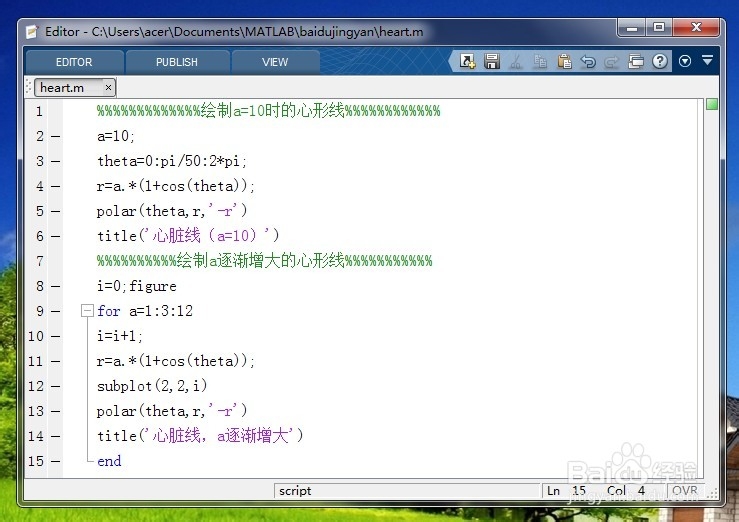Click the 'theta=0:pi/50:2*pi;' line
This screenshot has height=522, width=739.
pyautogui.click(x=172, y=161)
